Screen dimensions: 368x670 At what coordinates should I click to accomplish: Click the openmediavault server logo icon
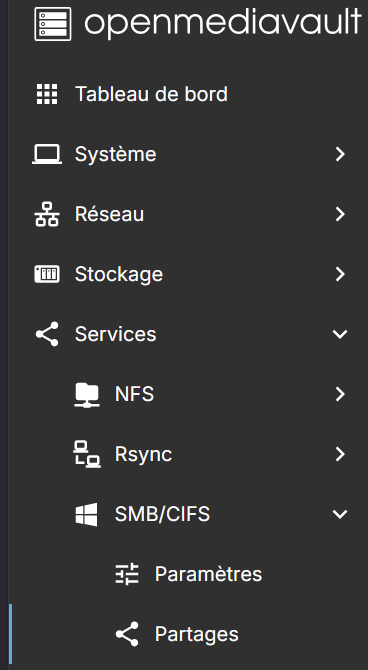[x=53, y=24]
